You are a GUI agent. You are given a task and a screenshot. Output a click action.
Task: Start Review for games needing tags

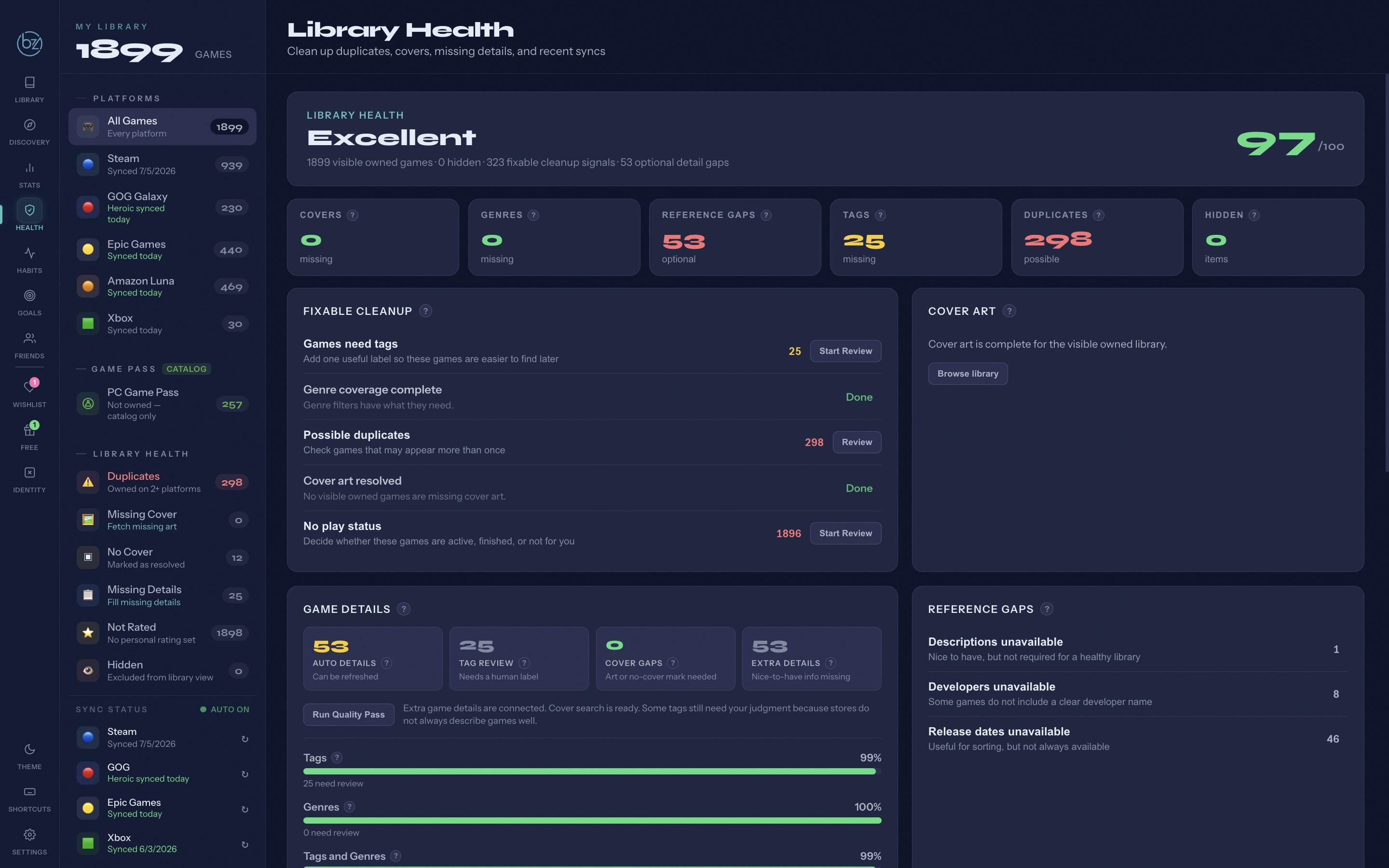(845, 351)
